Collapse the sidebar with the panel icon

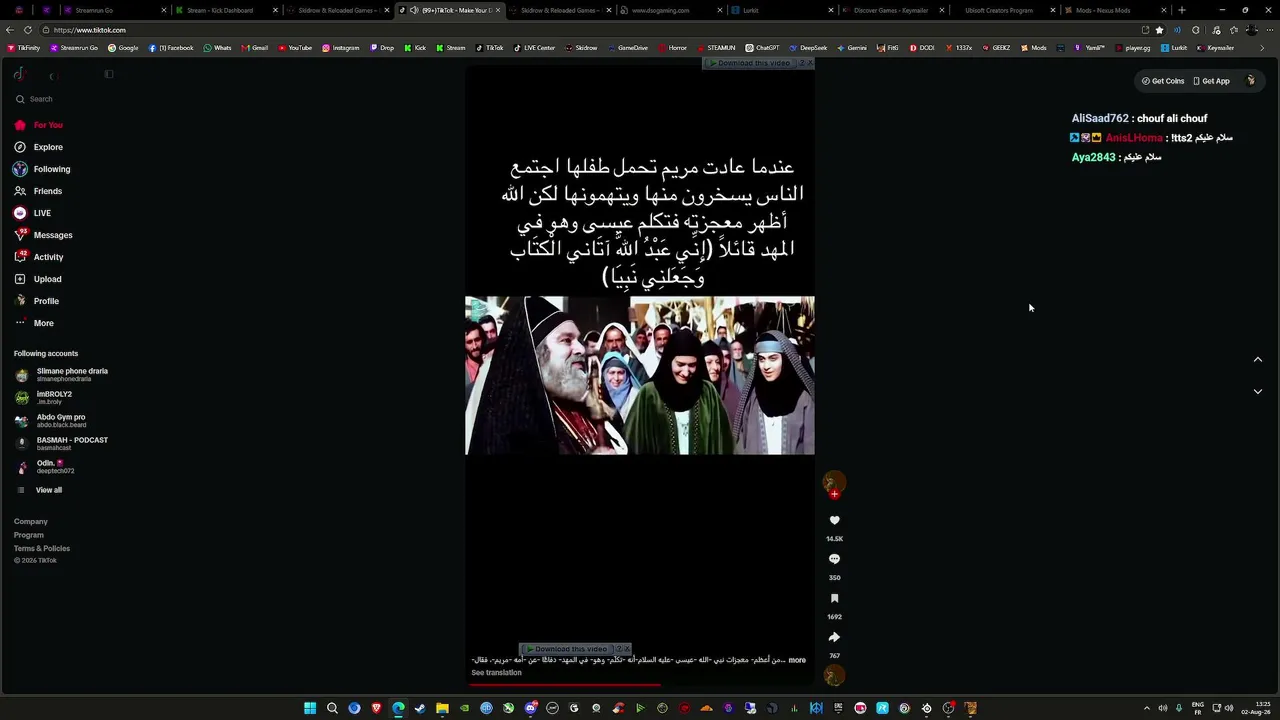(109, 74)
